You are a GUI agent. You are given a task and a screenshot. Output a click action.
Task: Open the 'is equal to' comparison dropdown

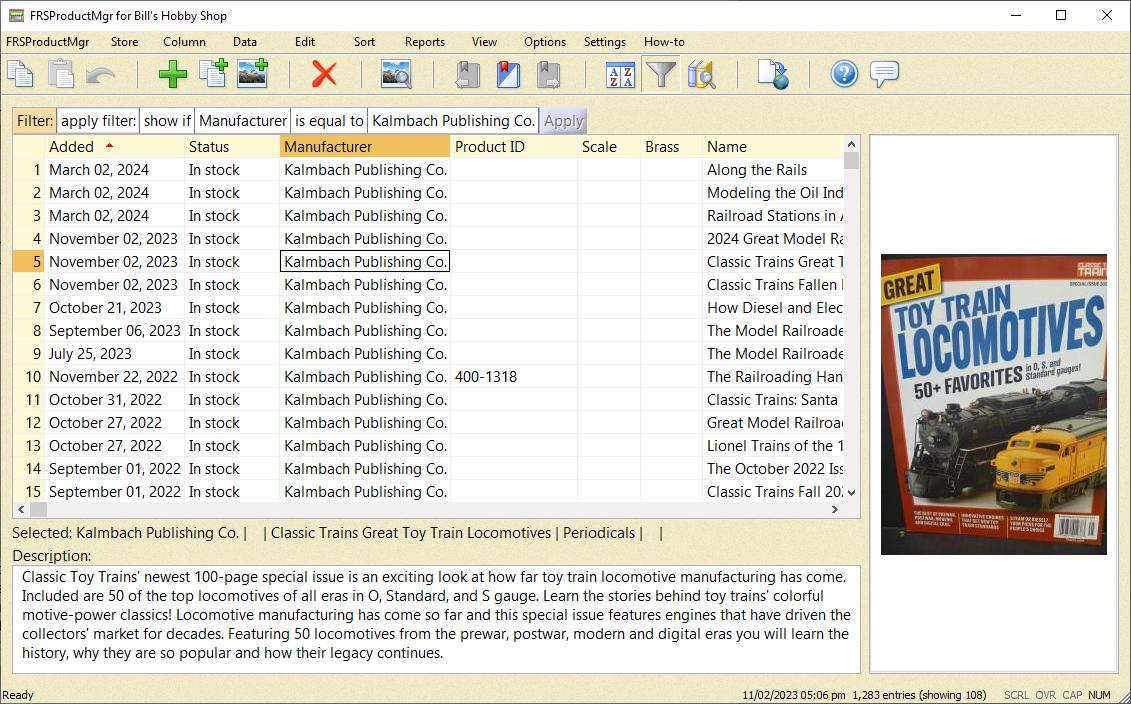pos(329,120)
